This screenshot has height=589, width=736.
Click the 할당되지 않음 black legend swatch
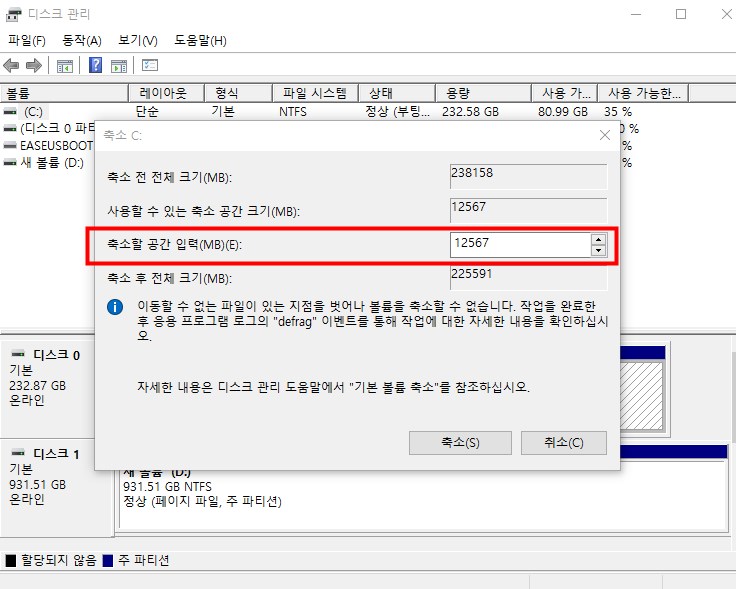[10, 560]
